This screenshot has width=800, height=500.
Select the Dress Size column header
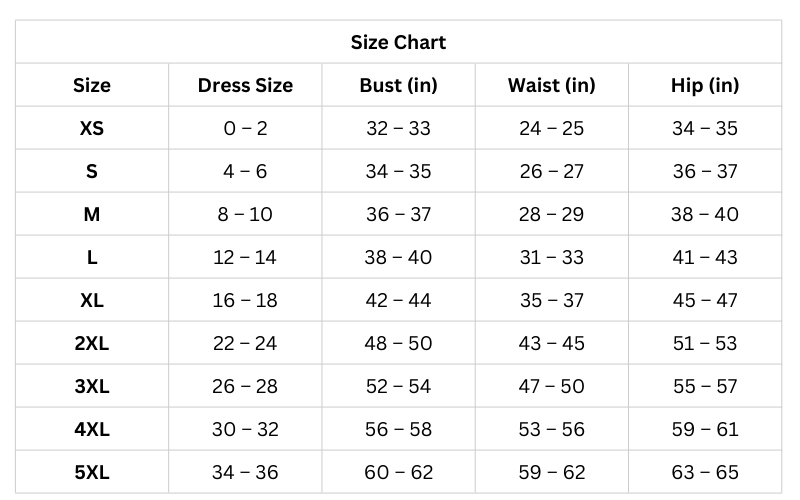[x=245, y=85]
